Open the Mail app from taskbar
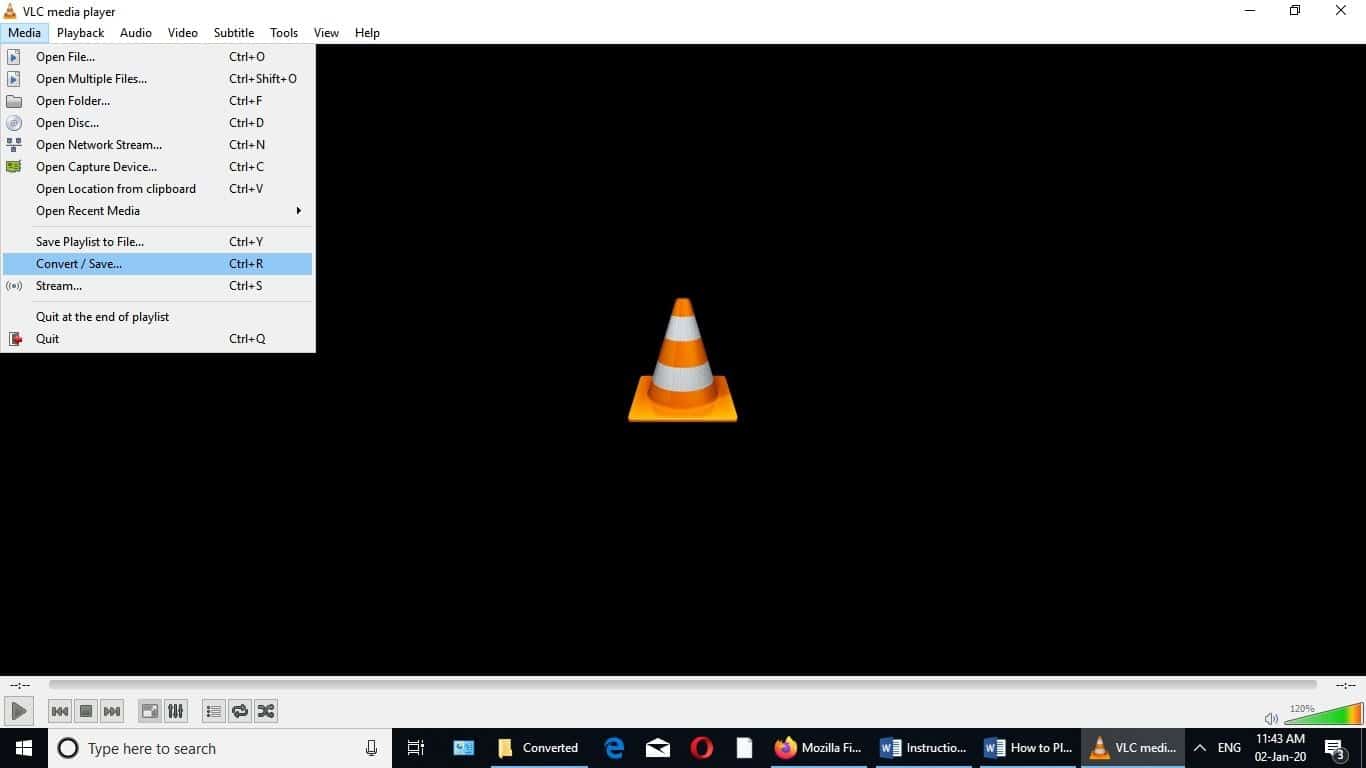 658,748
